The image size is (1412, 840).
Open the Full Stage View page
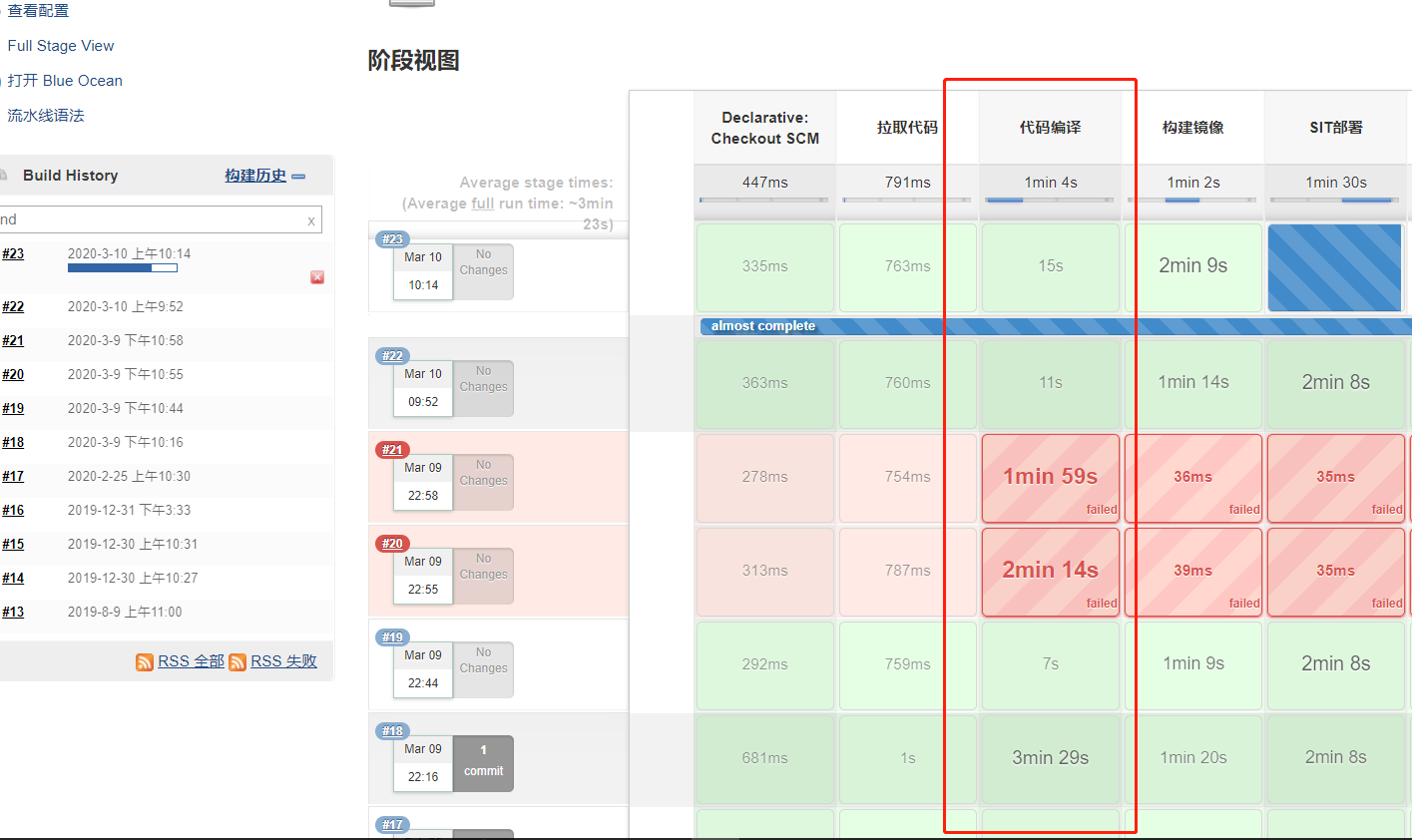(60, 45)
